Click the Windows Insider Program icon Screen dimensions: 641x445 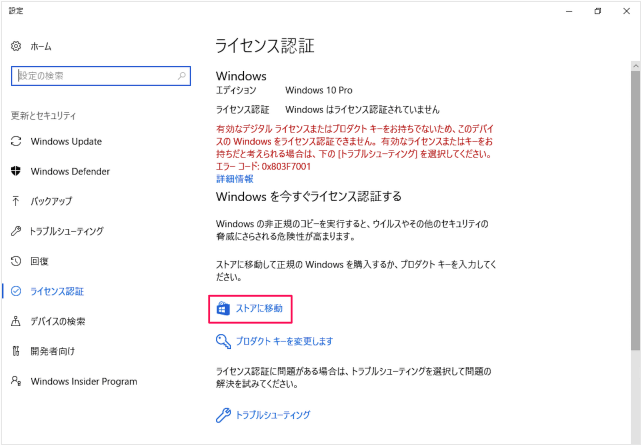[16, 381]
